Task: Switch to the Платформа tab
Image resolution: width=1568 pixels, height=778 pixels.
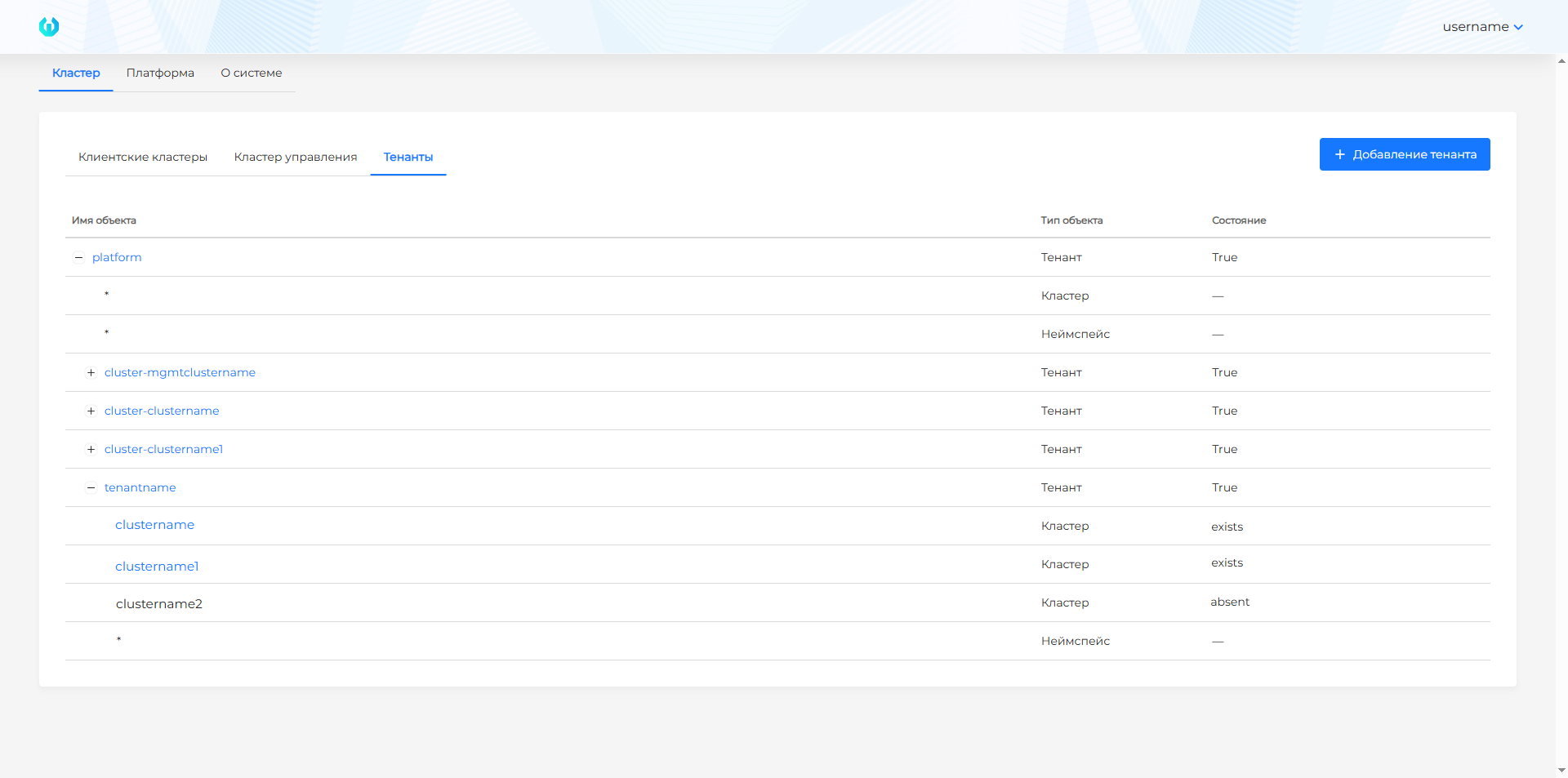Action: (160, 73)
